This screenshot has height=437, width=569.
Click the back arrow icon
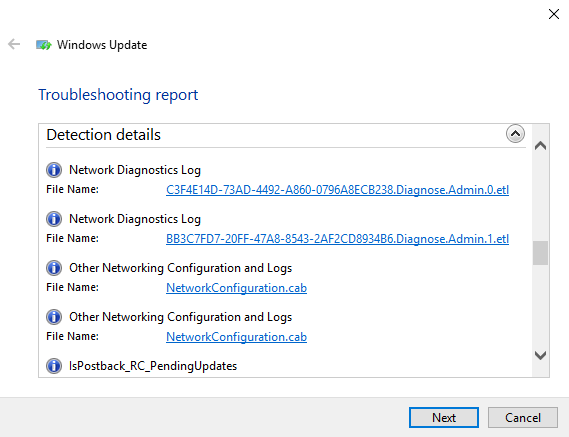coord(14,44)
